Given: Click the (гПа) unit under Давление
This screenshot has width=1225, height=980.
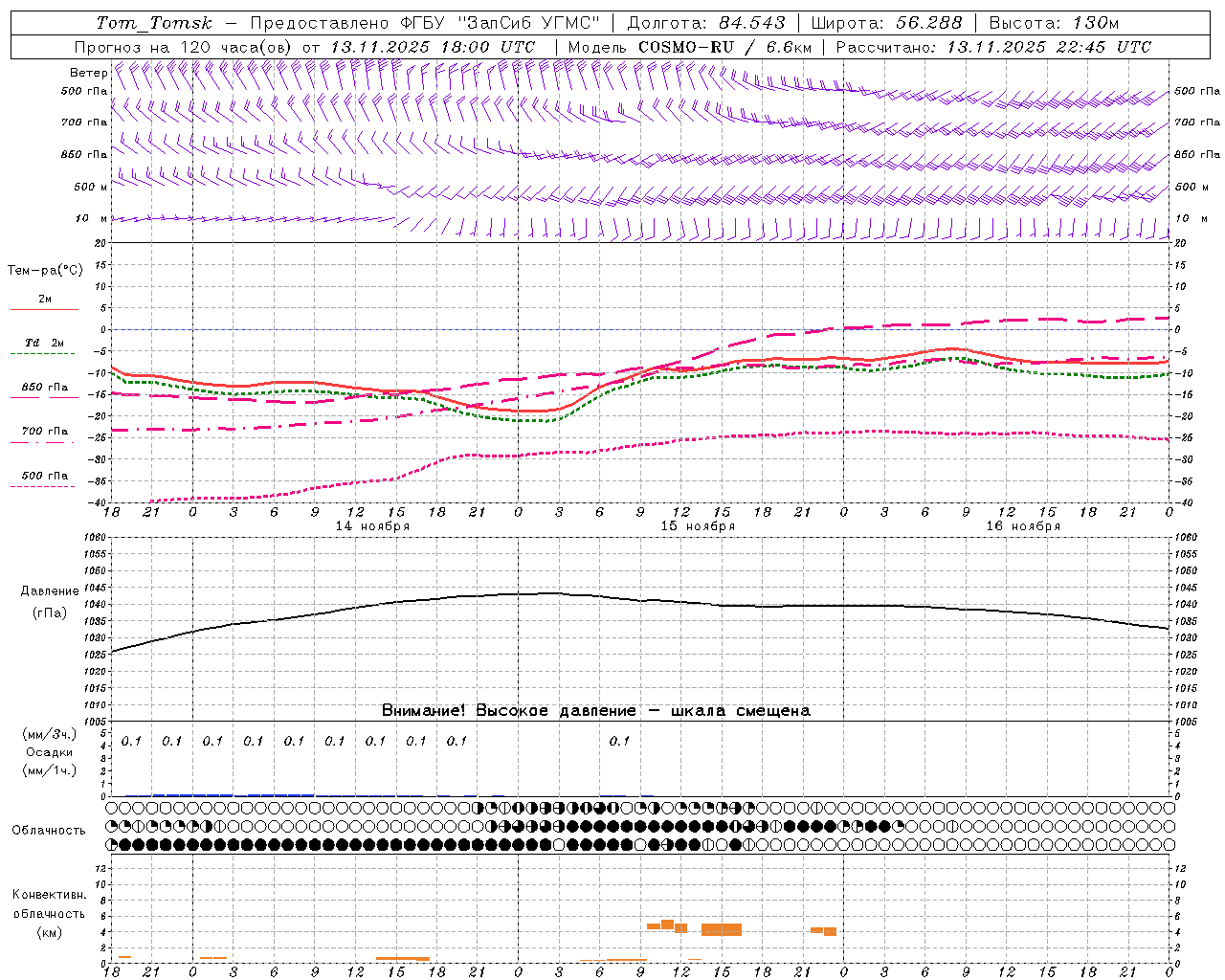Looking at the screenshot, I should [x=50, y=613].
